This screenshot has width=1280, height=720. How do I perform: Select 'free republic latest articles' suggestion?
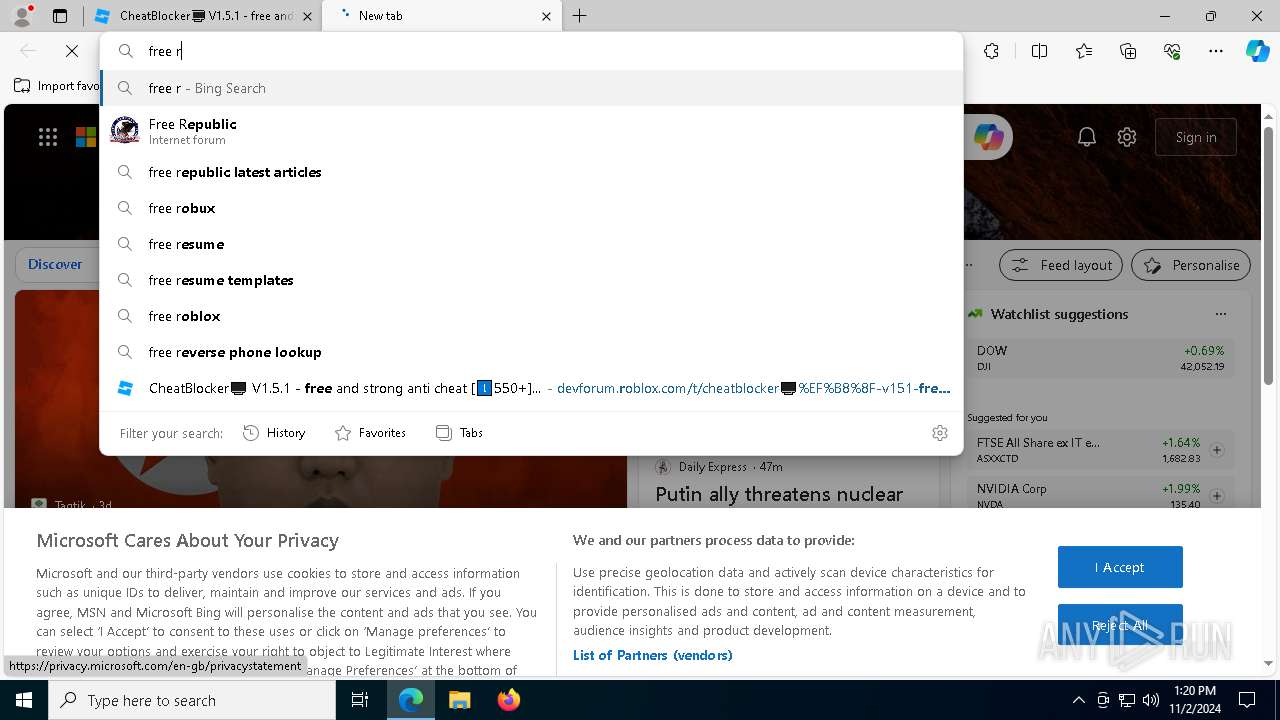(x=531, y=172)
